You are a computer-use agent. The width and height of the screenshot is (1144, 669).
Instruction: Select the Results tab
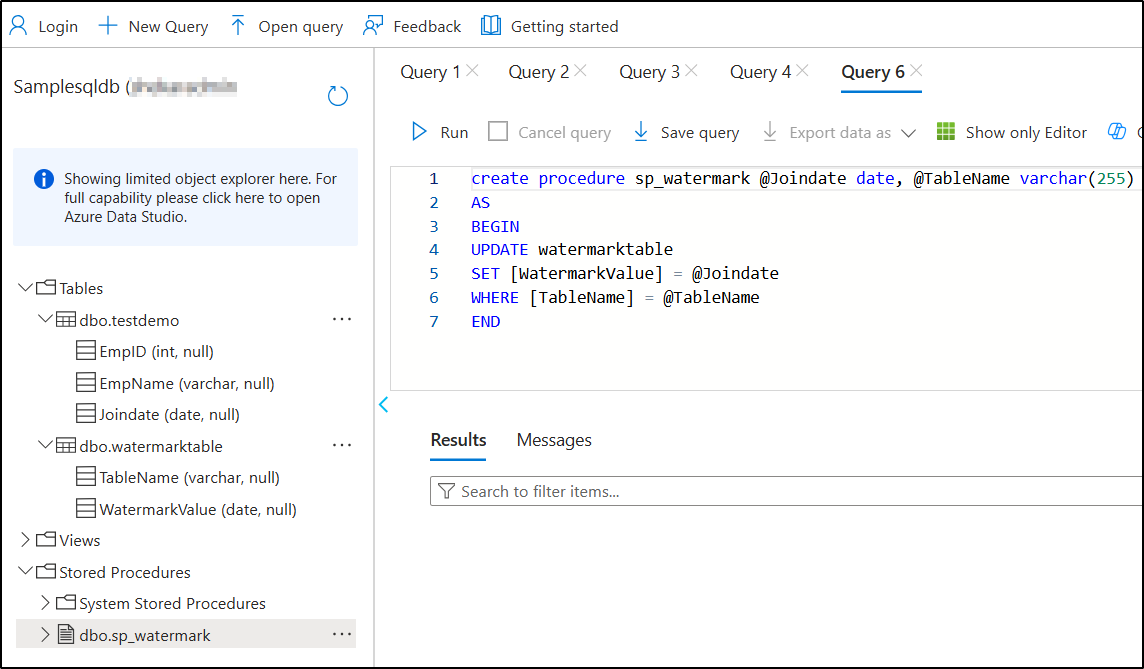pyautogui.click(x=458, y=440)
